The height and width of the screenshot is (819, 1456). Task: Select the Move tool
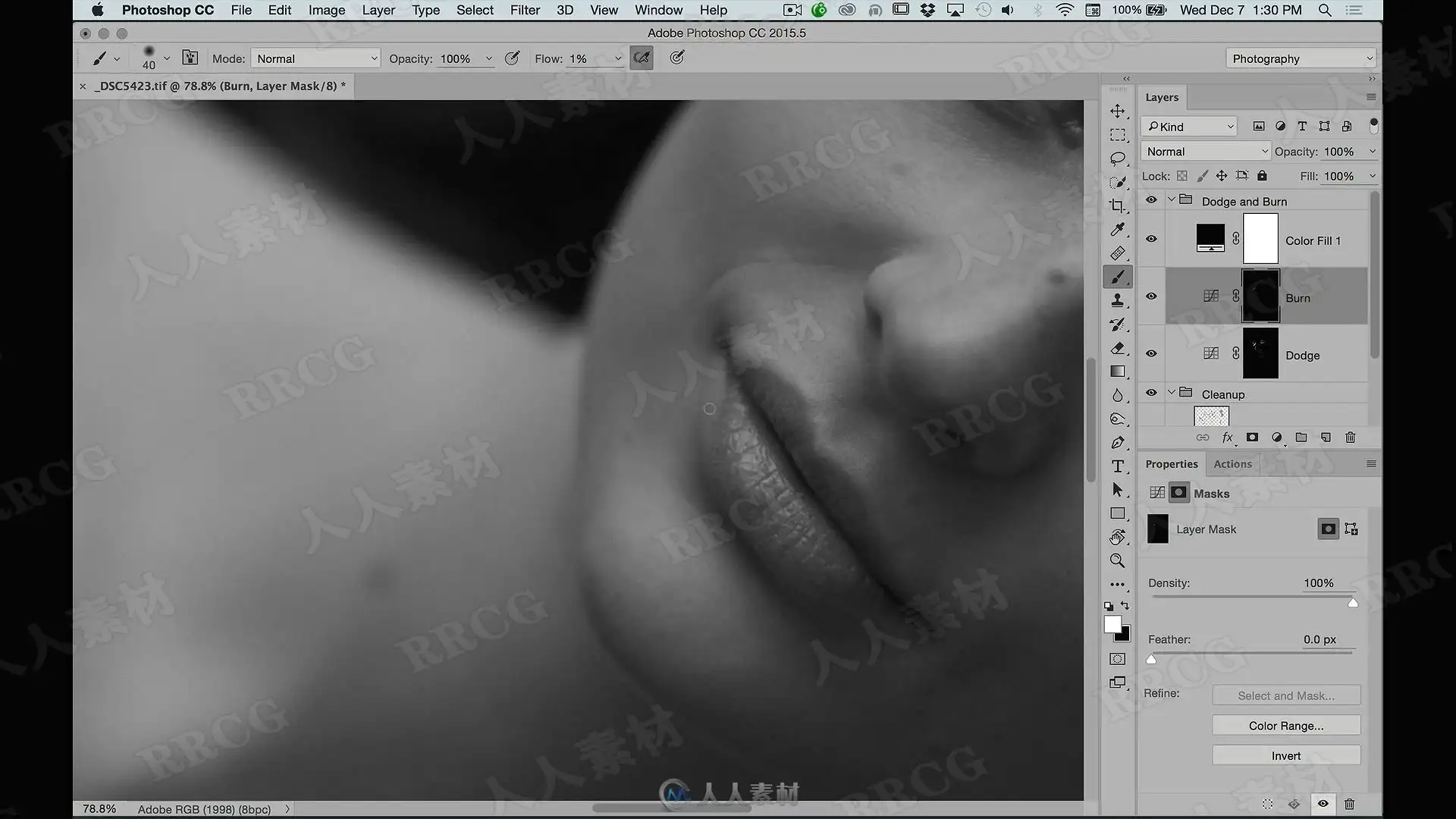click(x=1118, y=111)
